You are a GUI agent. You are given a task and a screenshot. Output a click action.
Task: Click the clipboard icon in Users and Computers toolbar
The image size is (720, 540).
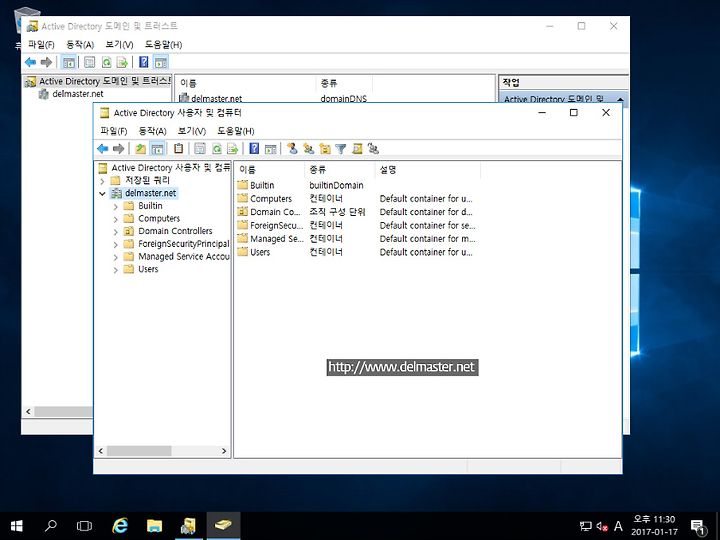tap(179, 149)
